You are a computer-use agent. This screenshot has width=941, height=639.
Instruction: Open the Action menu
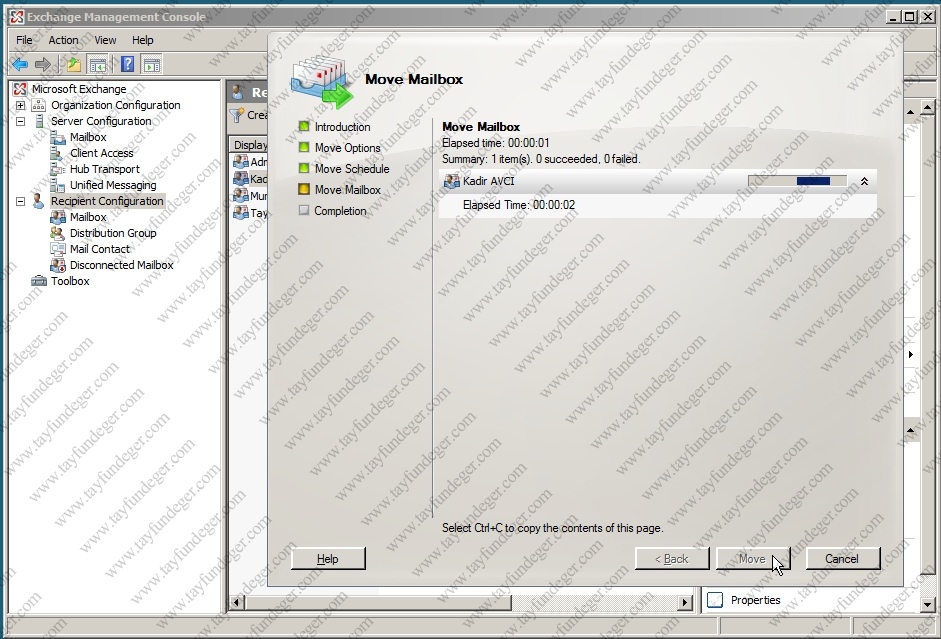[x=63, y=40]
